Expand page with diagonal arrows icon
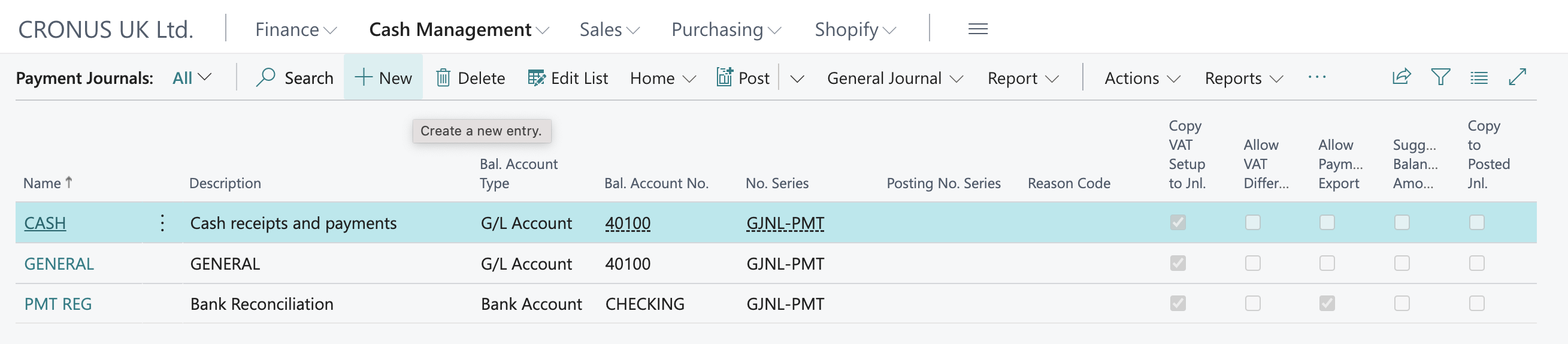This screenshot has width=1568, height=344. [1517, 77]
